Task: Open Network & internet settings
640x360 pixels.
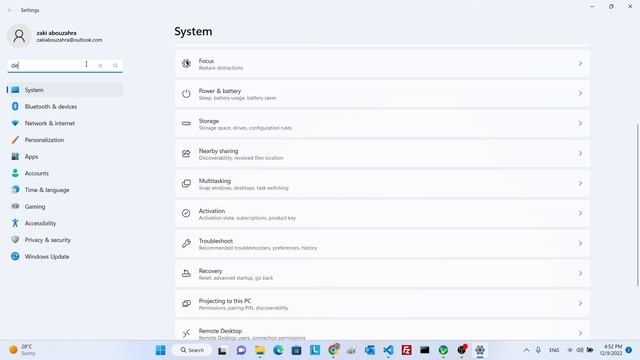Action: click(x=65, y=123)
